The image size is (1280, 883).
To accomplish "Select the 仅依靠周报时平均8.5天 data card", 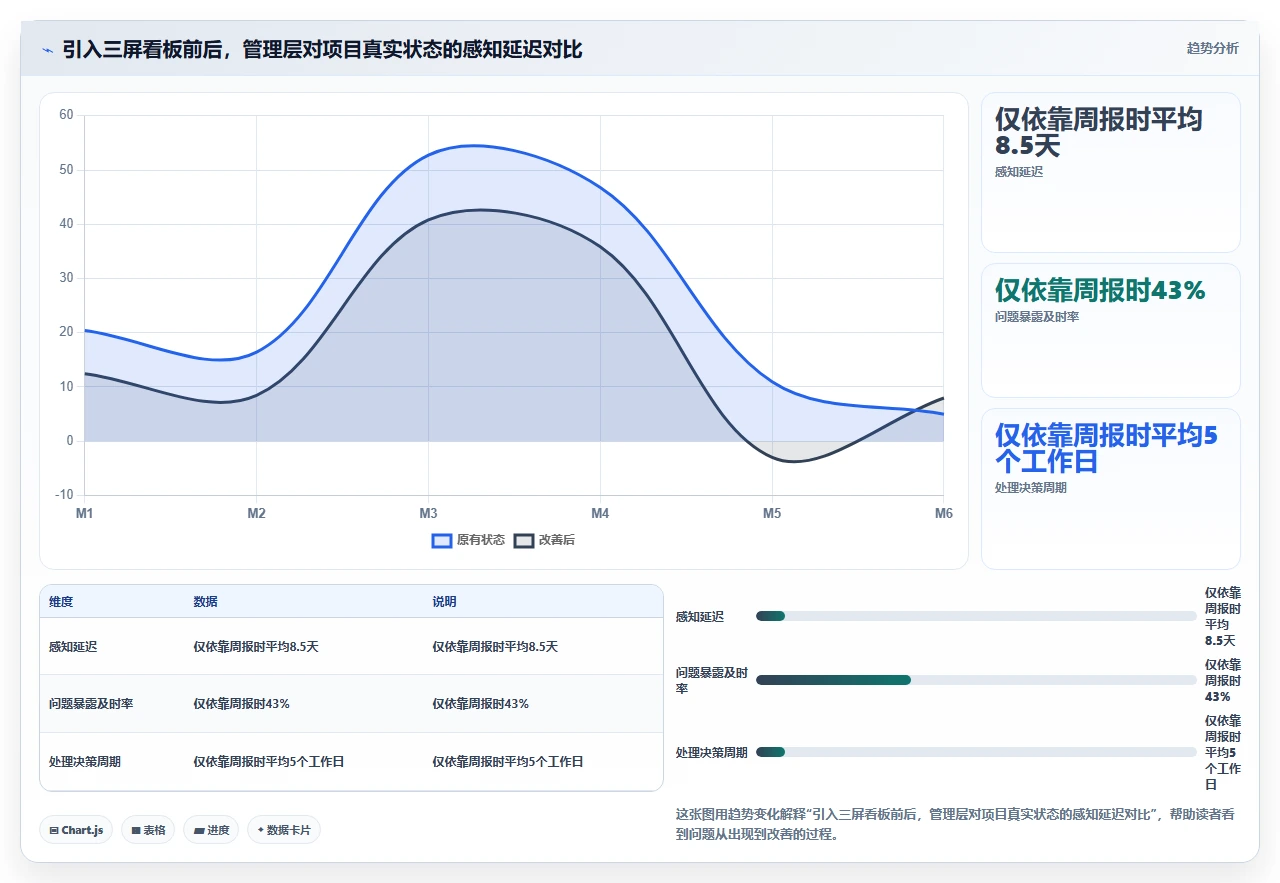I will click(x=1110, y=172).
